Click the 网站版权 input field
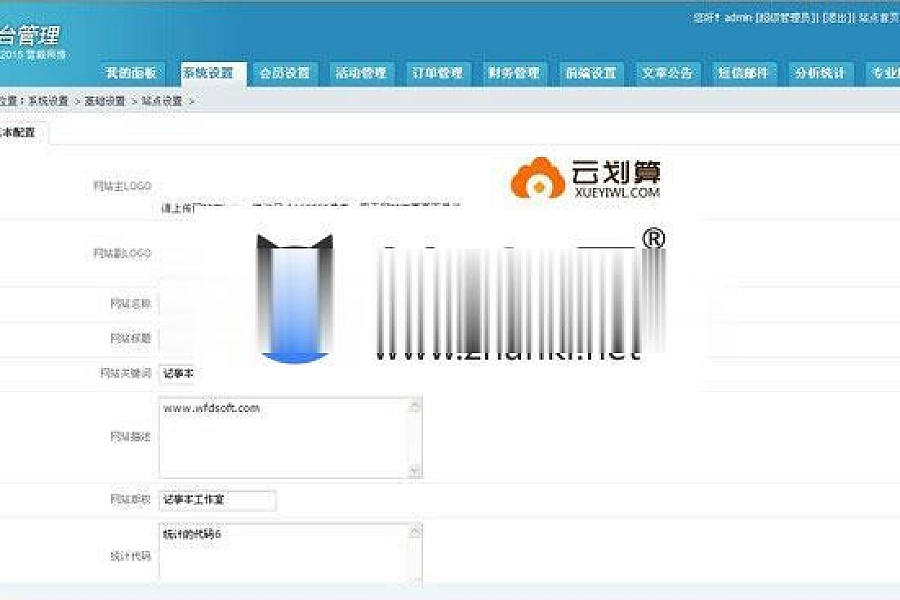 tap(217, 500)
